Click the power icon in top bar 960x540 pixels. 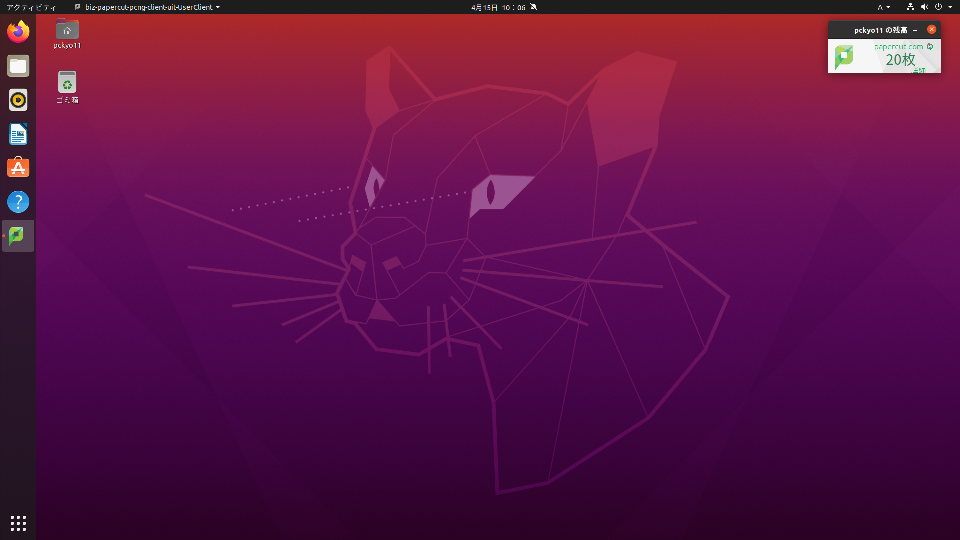(x=938, y=7)
